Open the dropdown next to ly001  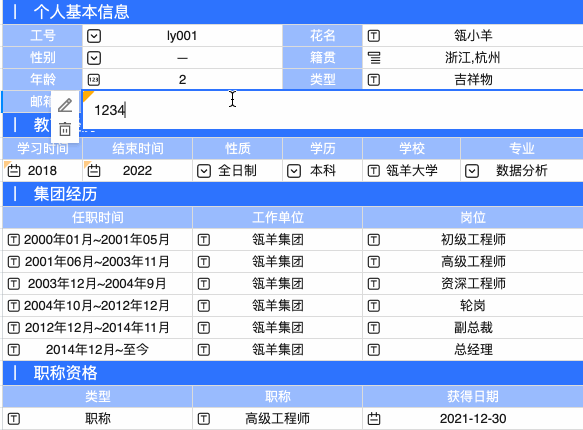94,36
